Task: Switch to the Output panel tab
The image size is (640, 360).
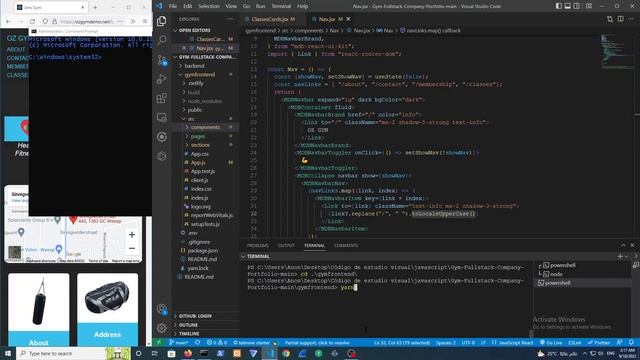Action: (x=286, y=245)
